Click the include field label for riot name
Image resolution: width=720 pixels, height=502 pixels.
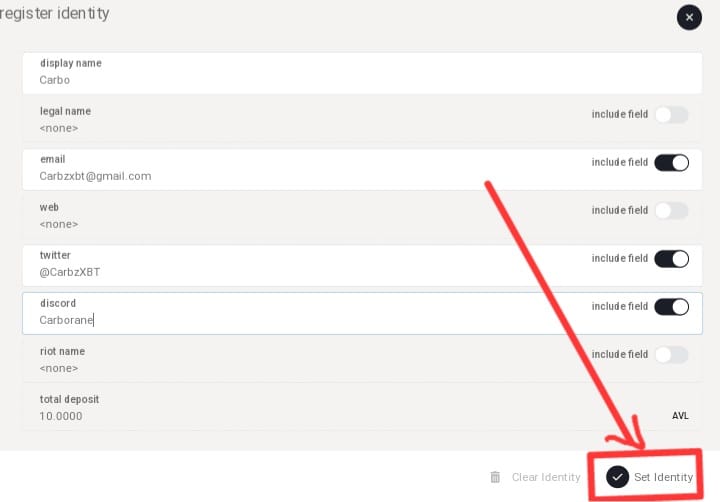click(x=619, y=354)
